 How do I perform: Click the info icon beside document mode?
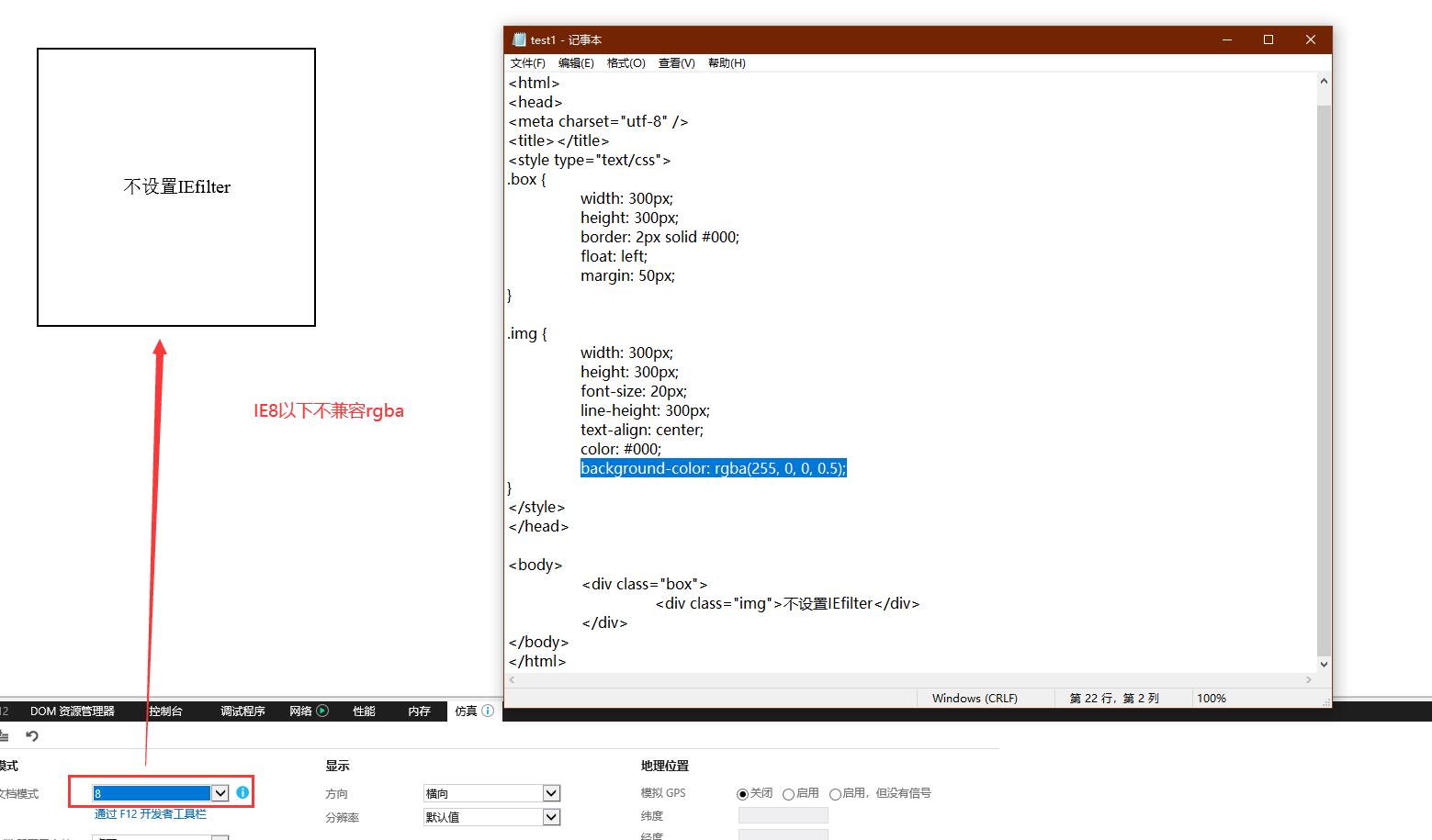(x=242, y=792)
